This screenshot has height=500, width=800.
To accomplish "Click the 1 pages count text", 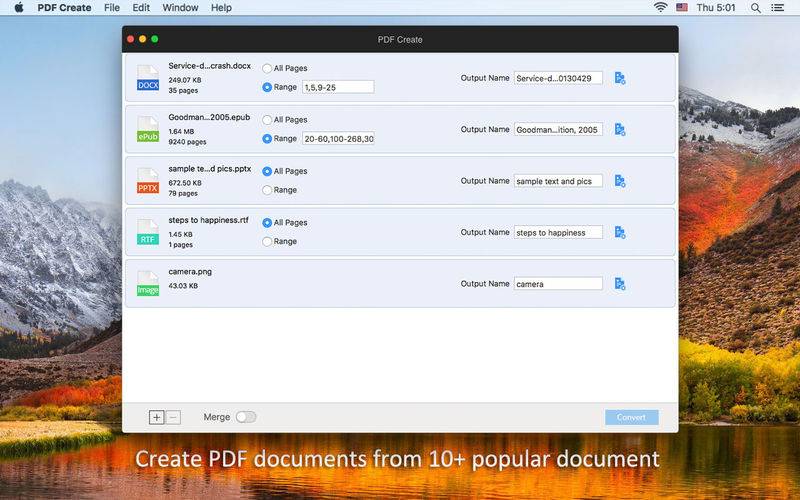I will 181,245.
